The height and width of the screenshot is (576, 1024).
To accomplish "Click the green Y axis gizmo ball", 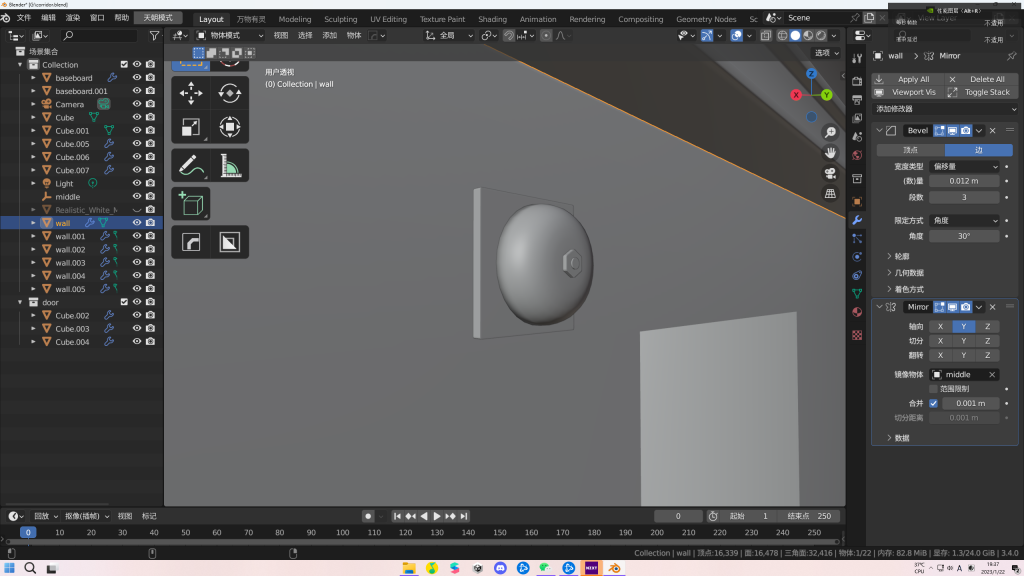I will 826,95.
